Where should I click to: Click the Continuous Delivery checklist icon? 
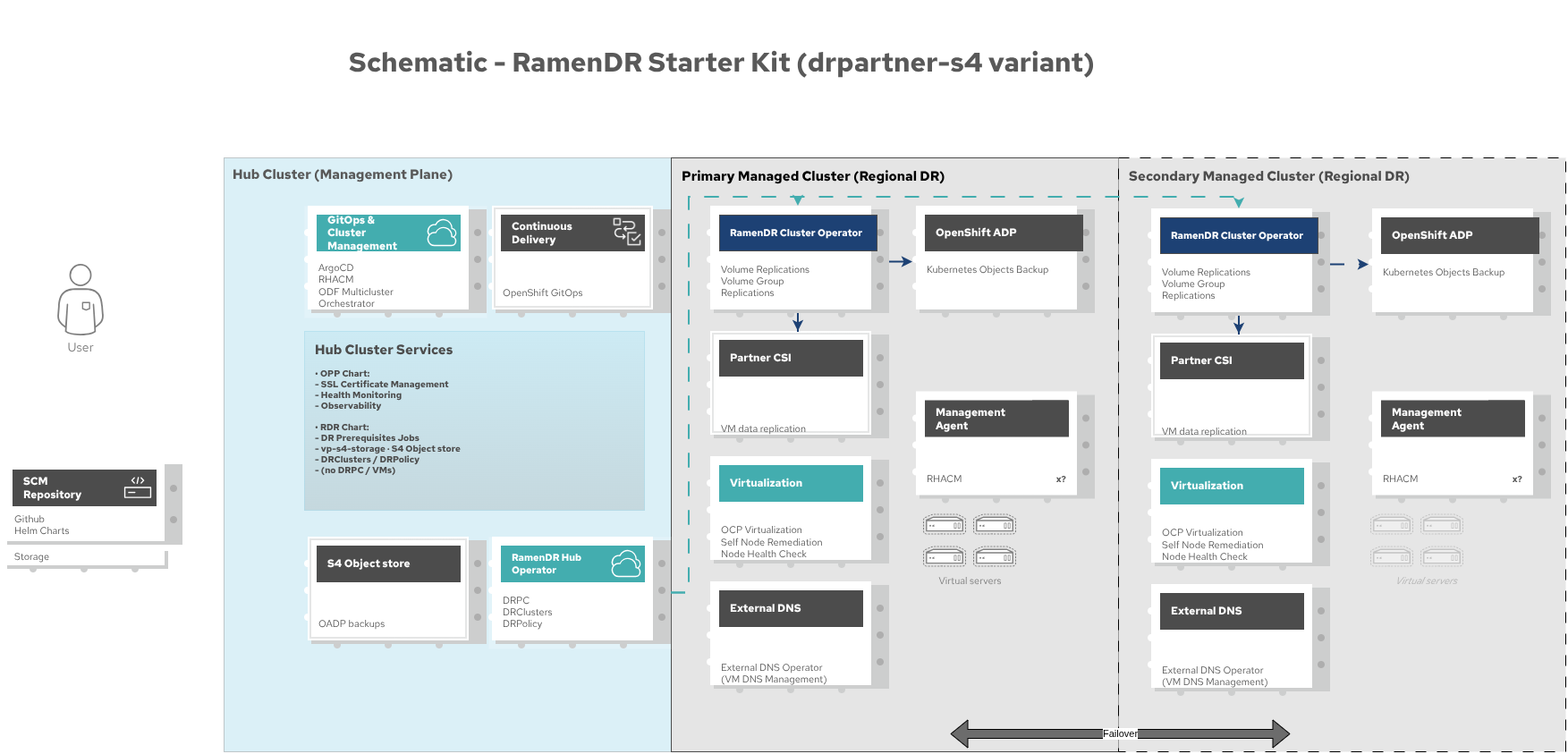(x=627, y=232)
